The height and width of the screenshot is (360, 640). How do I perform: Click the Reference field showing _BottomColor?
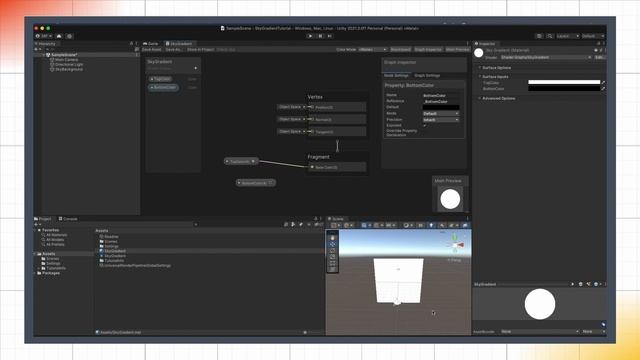441,101
